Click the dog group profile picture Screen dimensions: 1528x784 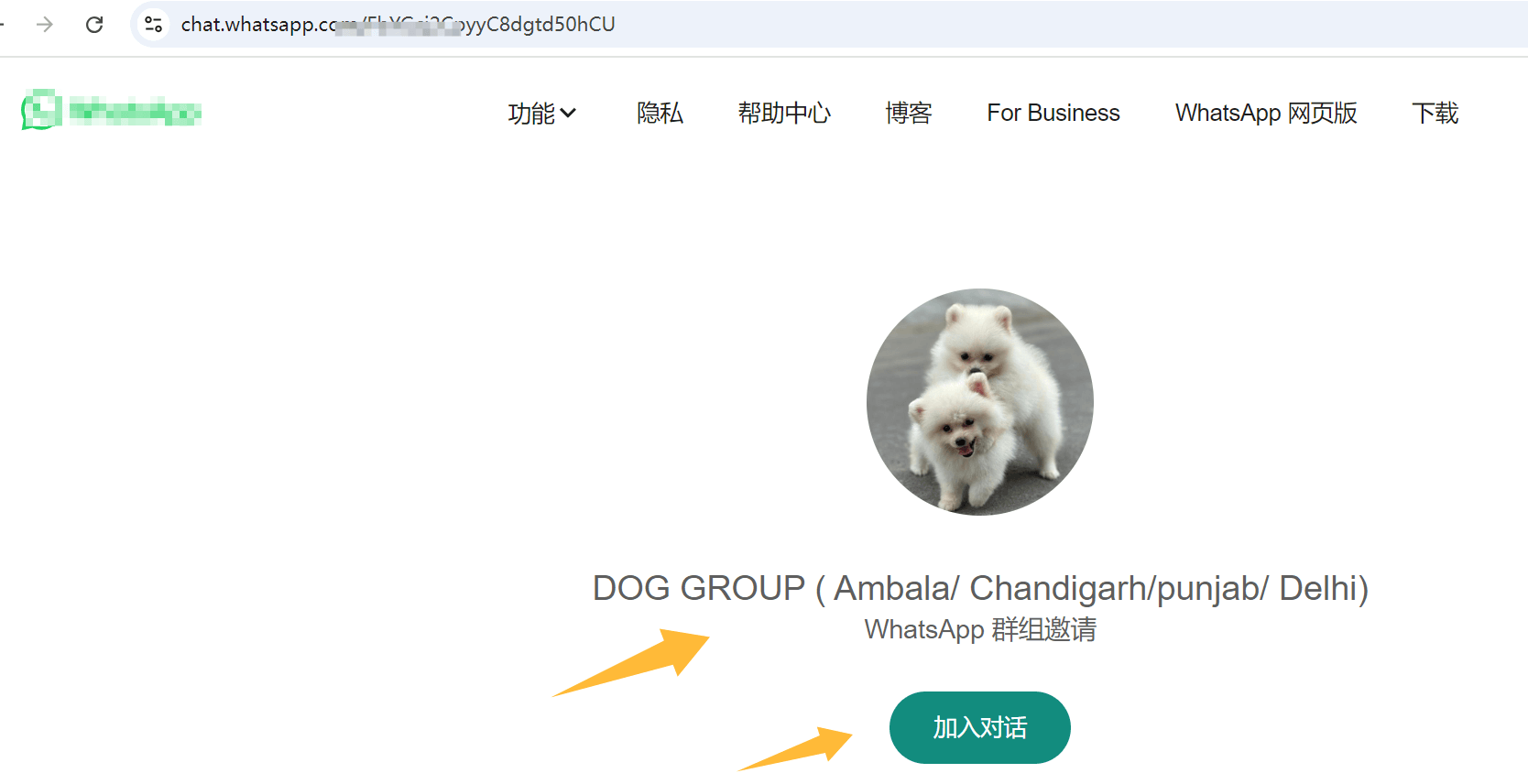click(979, 402)
